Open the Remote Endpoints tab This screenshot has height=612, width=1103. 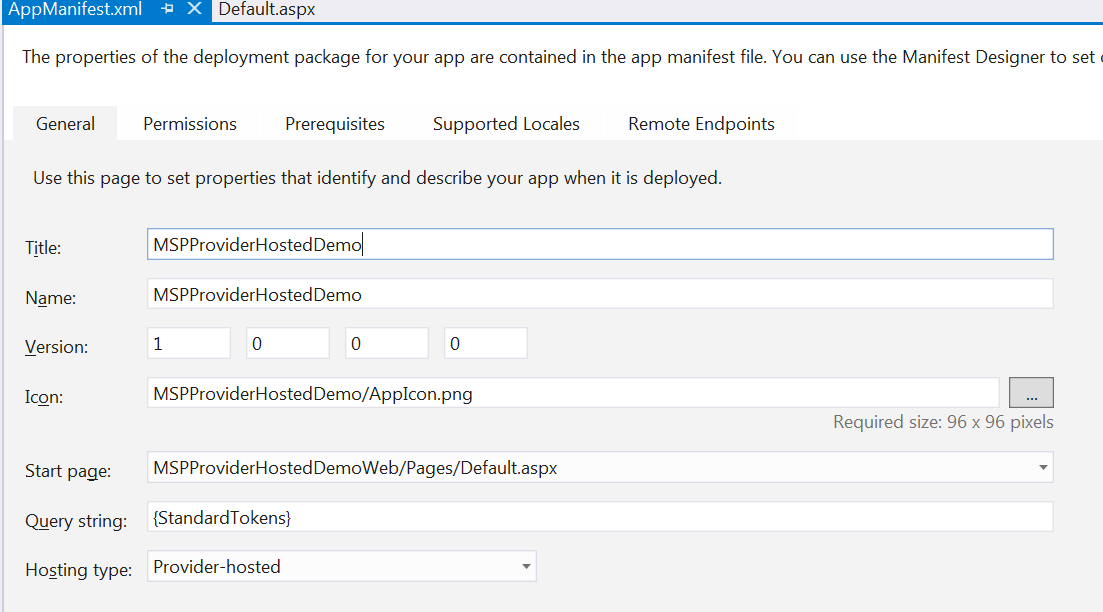click(x=701, y=124)
